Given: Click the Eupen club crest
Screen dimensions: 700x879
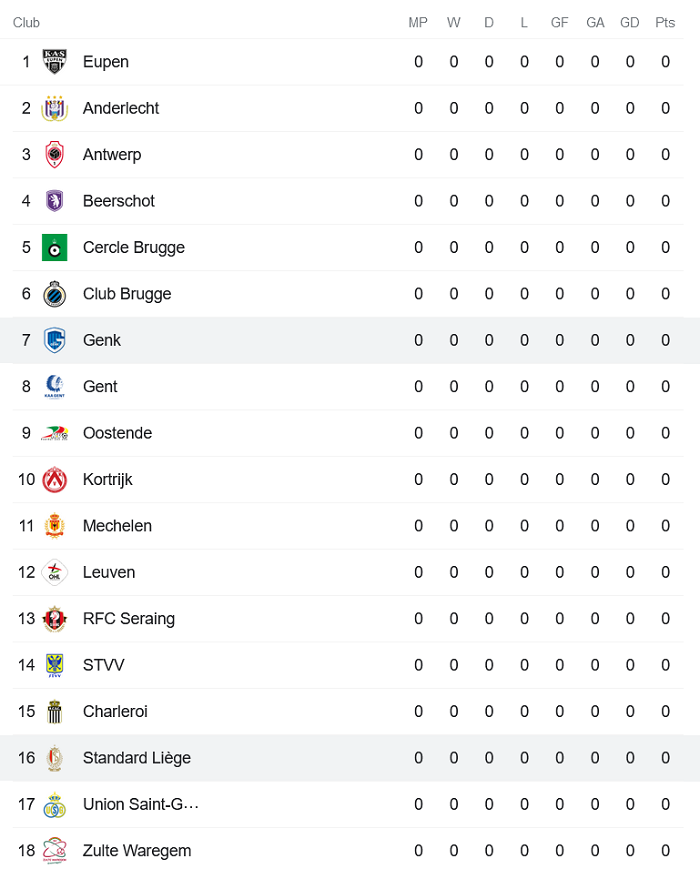Looking at the screenshot, I should (x=54, y=61).
